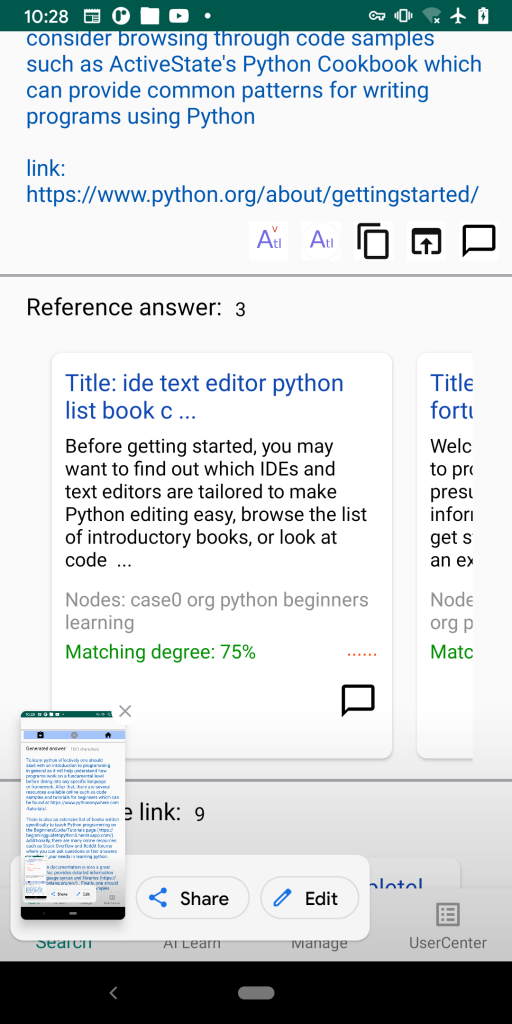Open the python.org gettingstarted link
Screen dimensions: 512x1024
(252, 194)
